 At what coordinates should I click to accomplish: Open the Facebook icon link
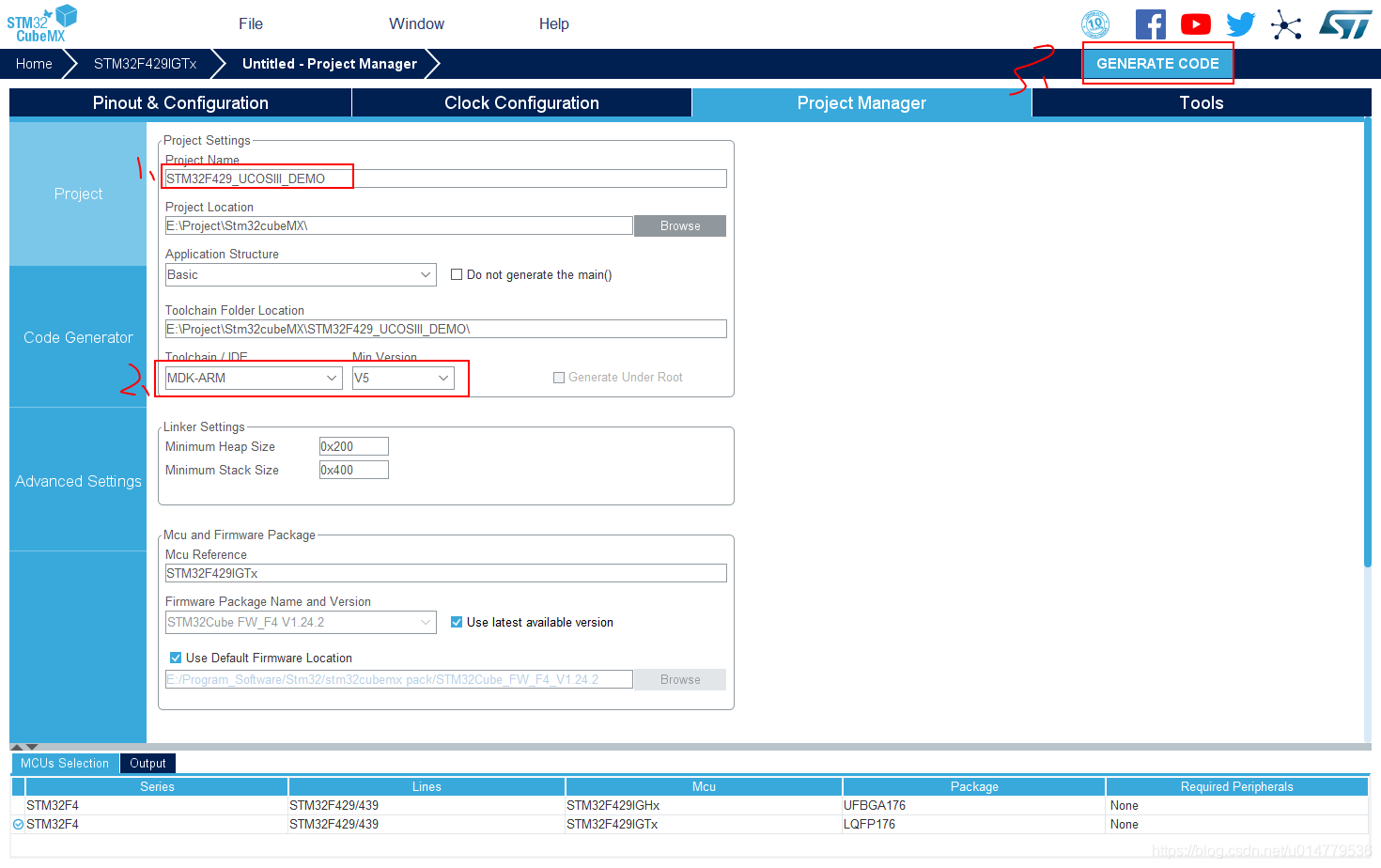click(1151, 24)
